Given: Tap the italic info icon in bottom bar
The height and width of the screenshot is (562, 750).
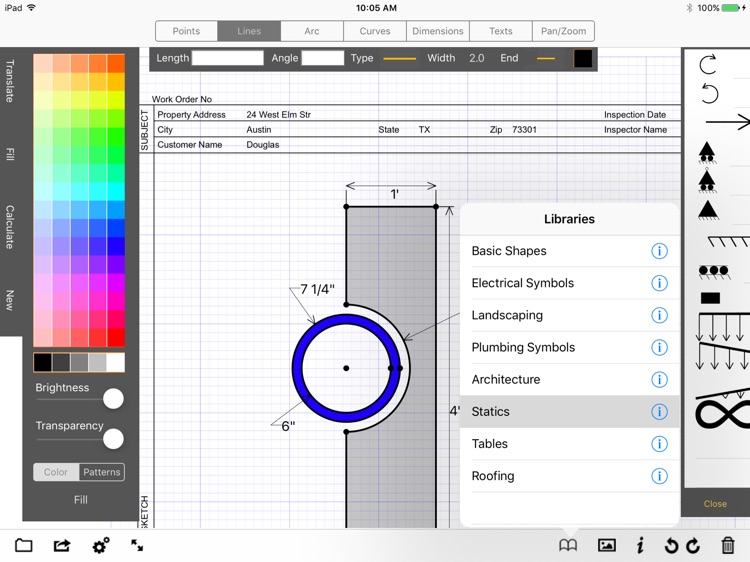Looking at the screenshot, I should (640, 545).
